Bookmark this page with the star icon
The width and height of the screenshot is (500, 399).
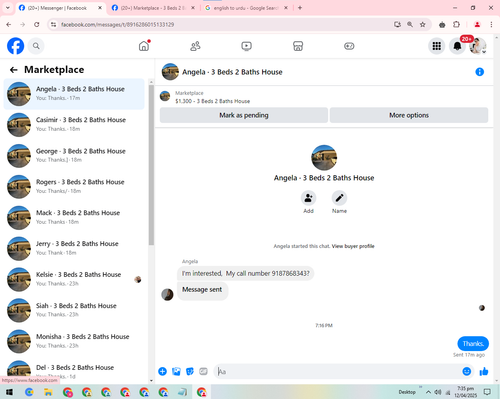point(422,24)
